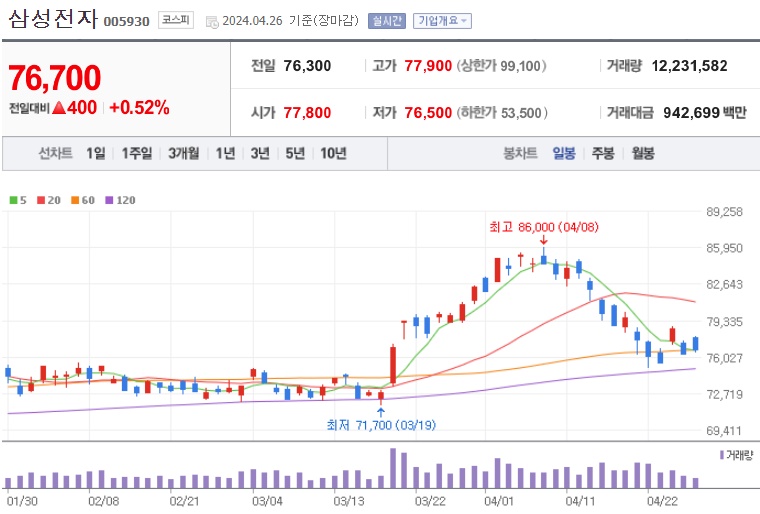Select the 1년 line chart tab
The width and height of the screenshot is (760, 514).
(x=225, y=154)
